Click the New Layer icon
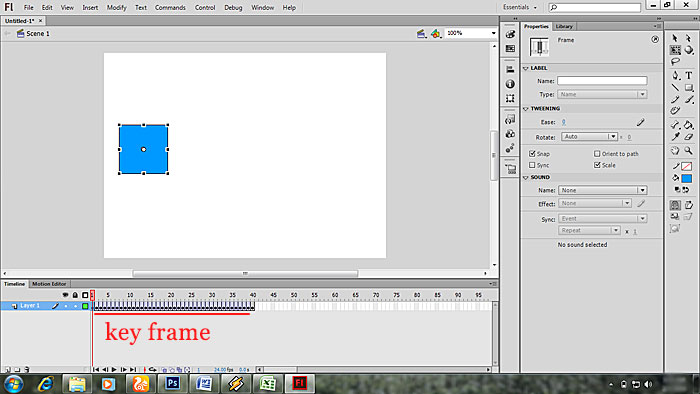The image size is (700, 394). (7, 369)
